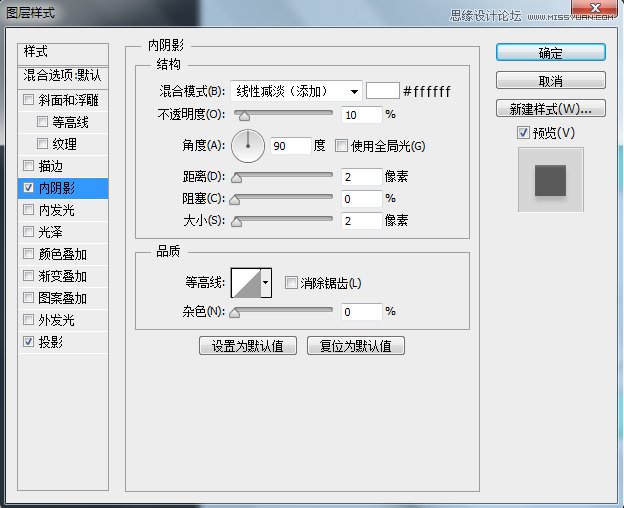Open the 等高线 contour picker arrow

(x=266, y=283)
